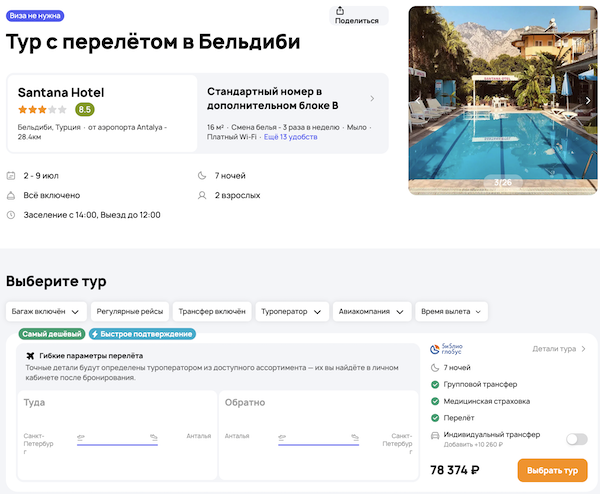The width and height of the screenshot is (600, 494).
Task: Click the calendar icon beside 2 - 9 июл
Action: pyautogui.click(x=11, y=176)
